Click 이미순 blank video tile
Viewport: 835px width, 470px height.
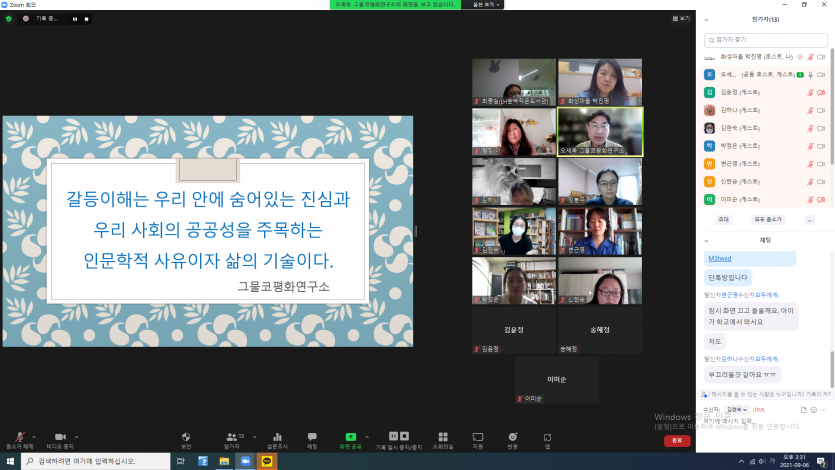click(x=556, y=380)
